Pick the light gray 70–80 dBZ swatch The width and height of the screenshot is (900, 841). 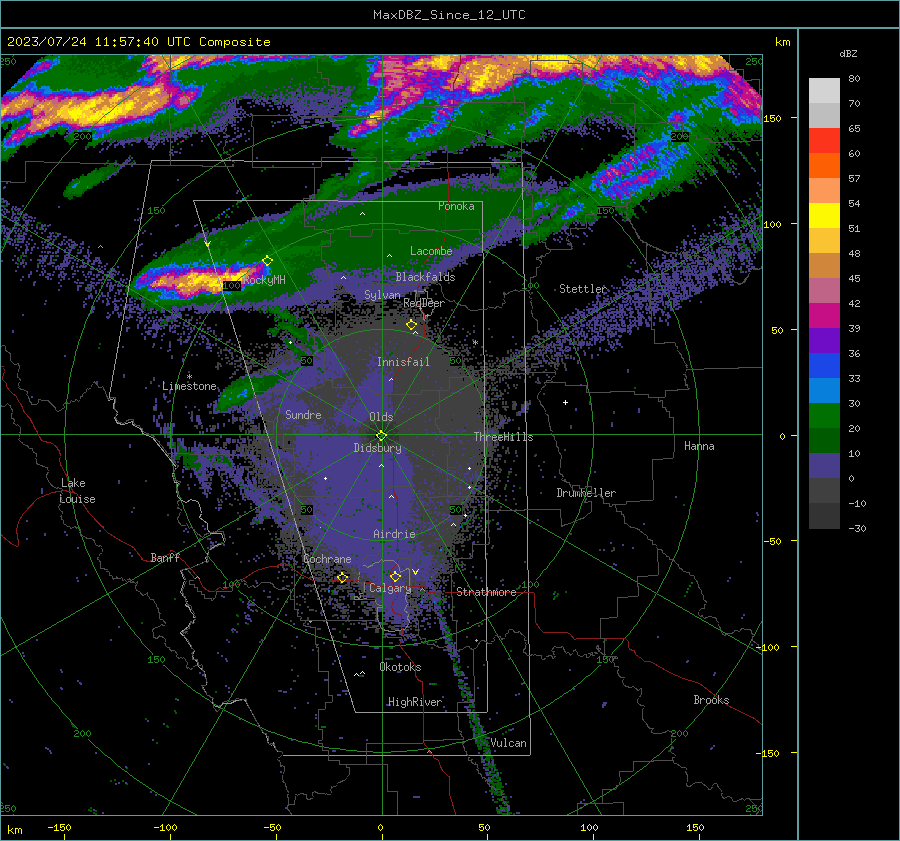coord(824,90)
